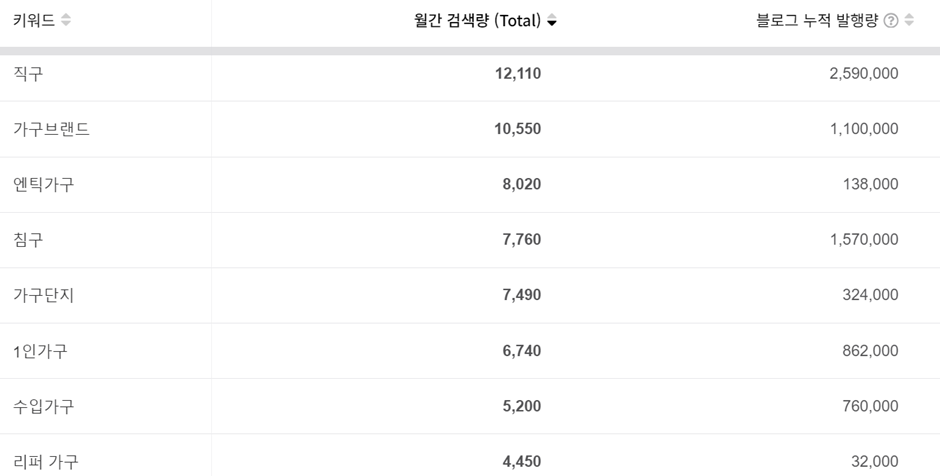This screenshot has width=940, height=476.
Task: Select keyword 가구브랜드
Action: click(x=52, y=129)
